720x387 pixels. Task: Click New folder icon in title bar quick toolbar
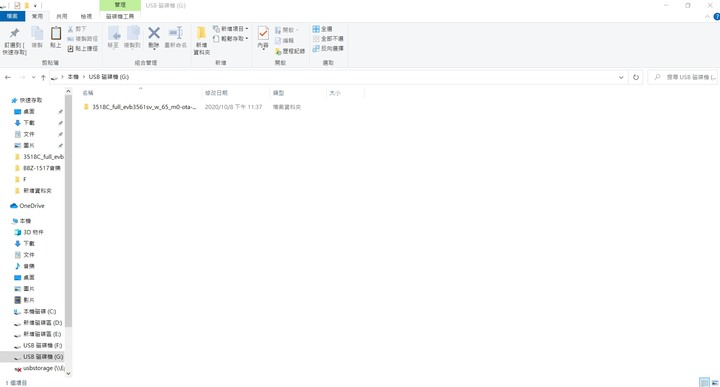(x=27, y=6)
